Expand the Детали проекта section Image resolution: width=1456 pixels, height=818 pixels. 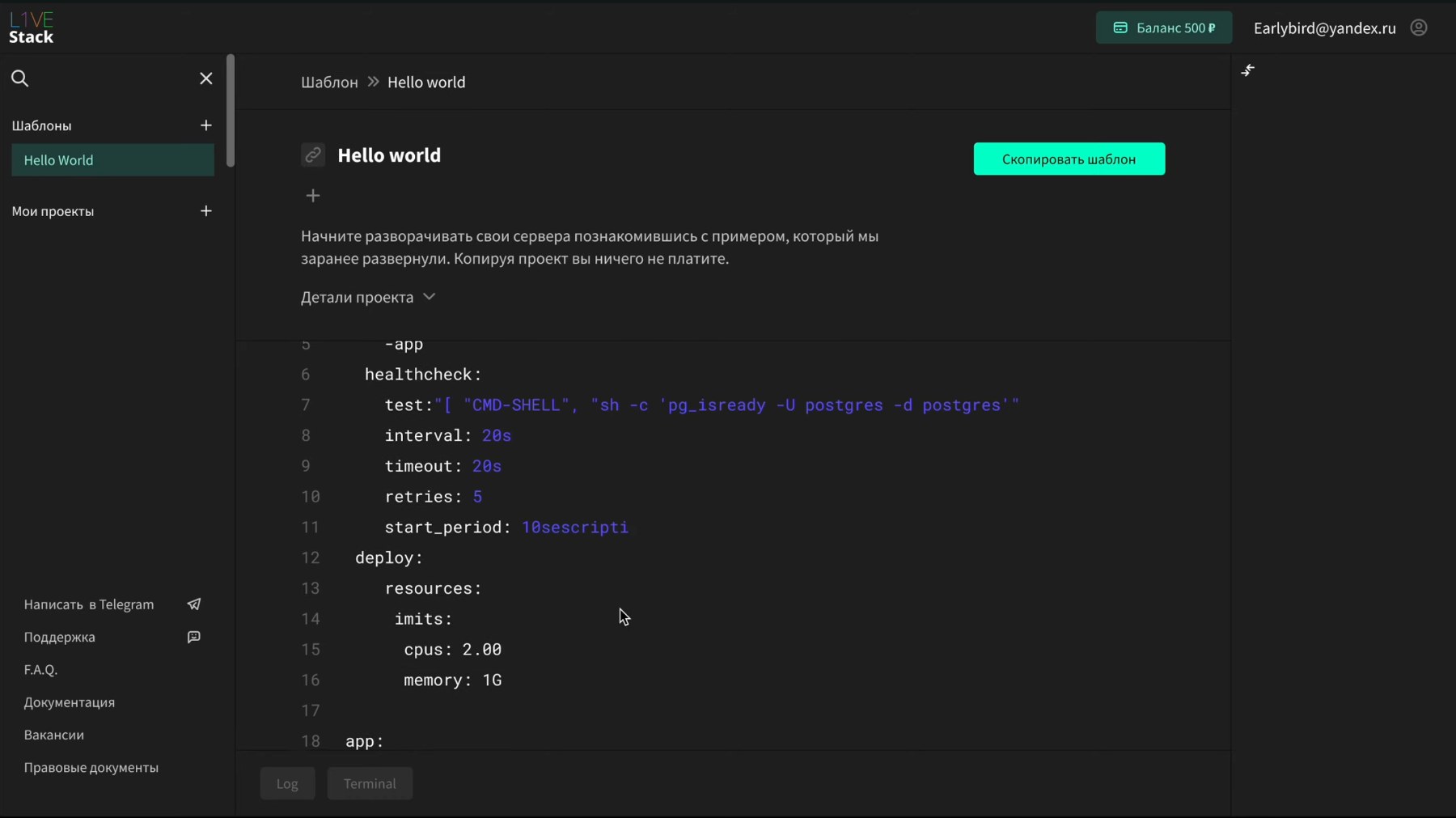click(x=368, y=297)
